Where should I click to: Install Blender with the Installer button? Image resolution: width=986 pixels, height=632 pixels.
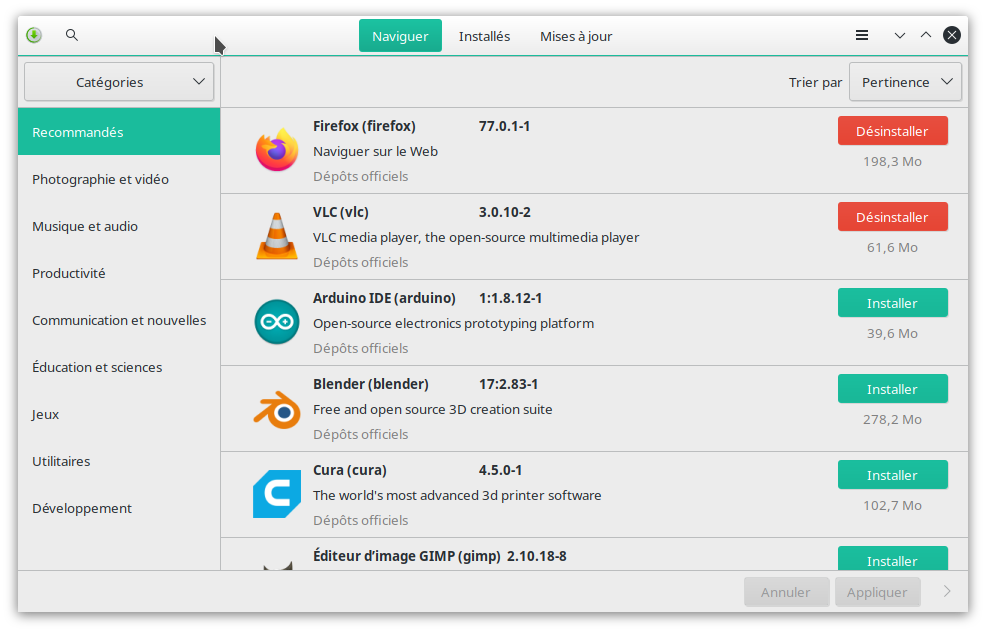892,389
